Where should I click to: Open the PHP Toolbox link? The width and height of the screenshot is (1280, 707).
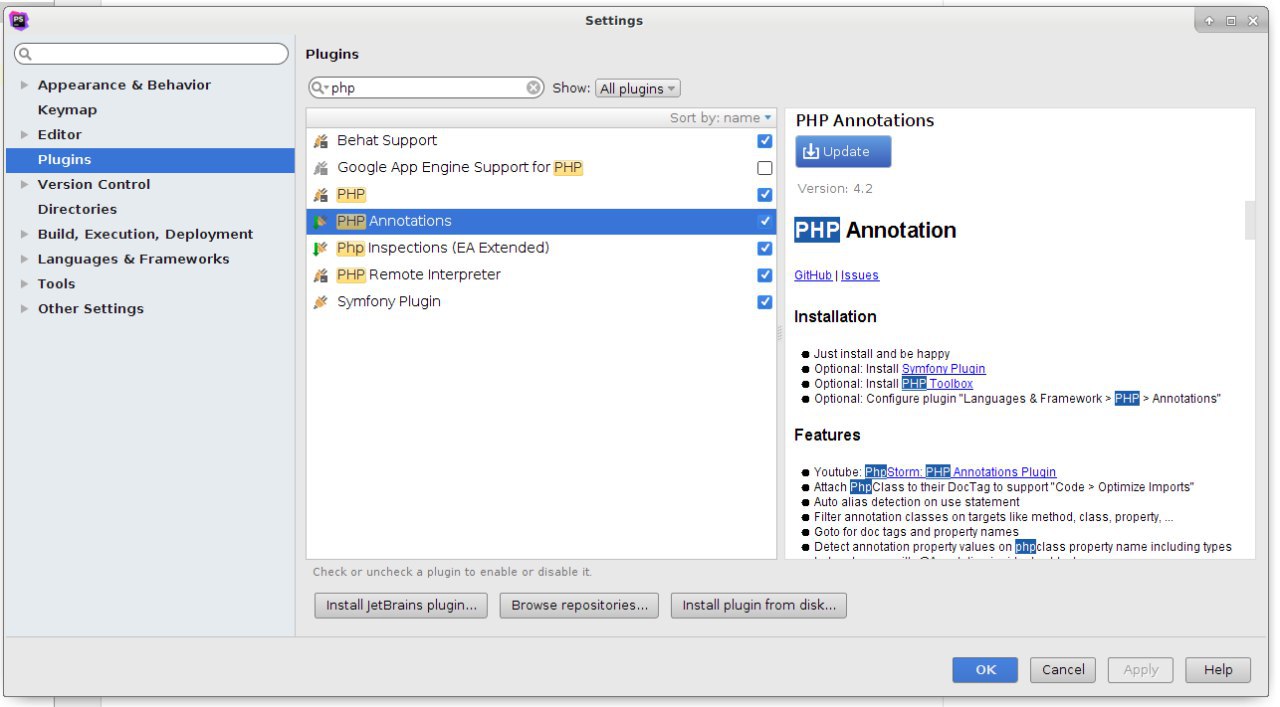coord(937,384)
